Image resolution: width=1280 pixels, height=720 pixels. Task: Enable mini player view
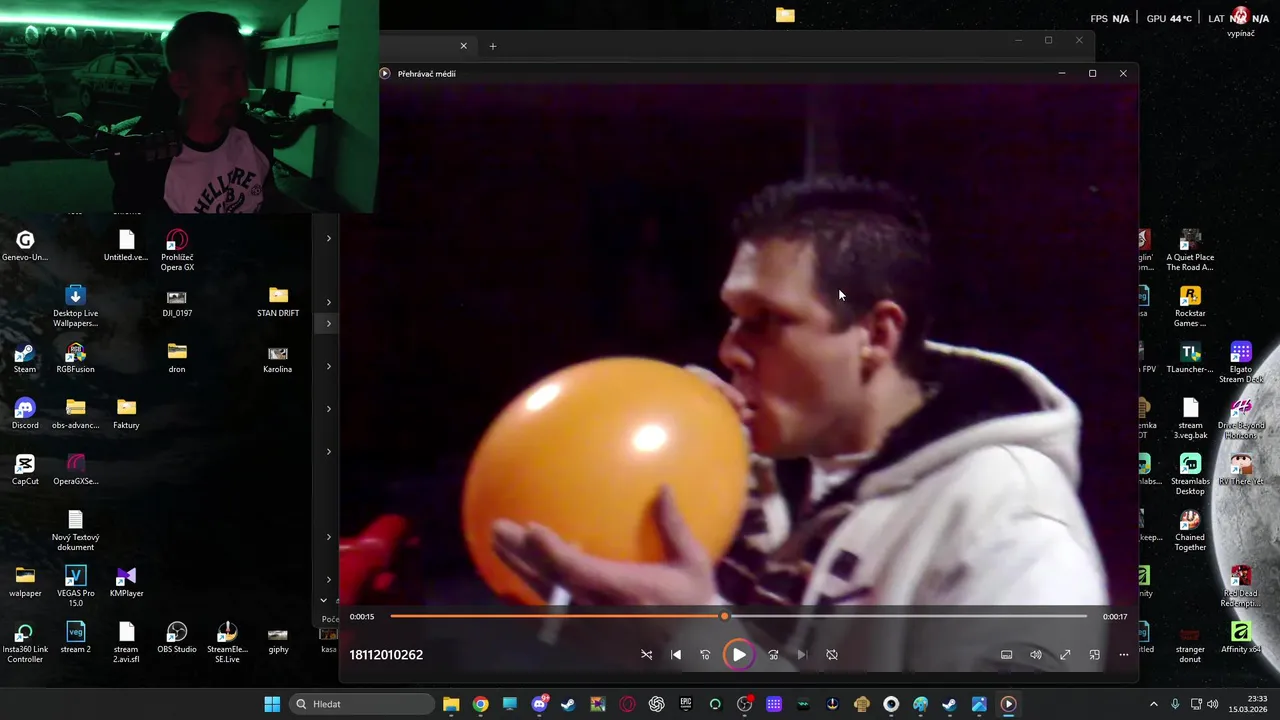[x=1094, y=655]
